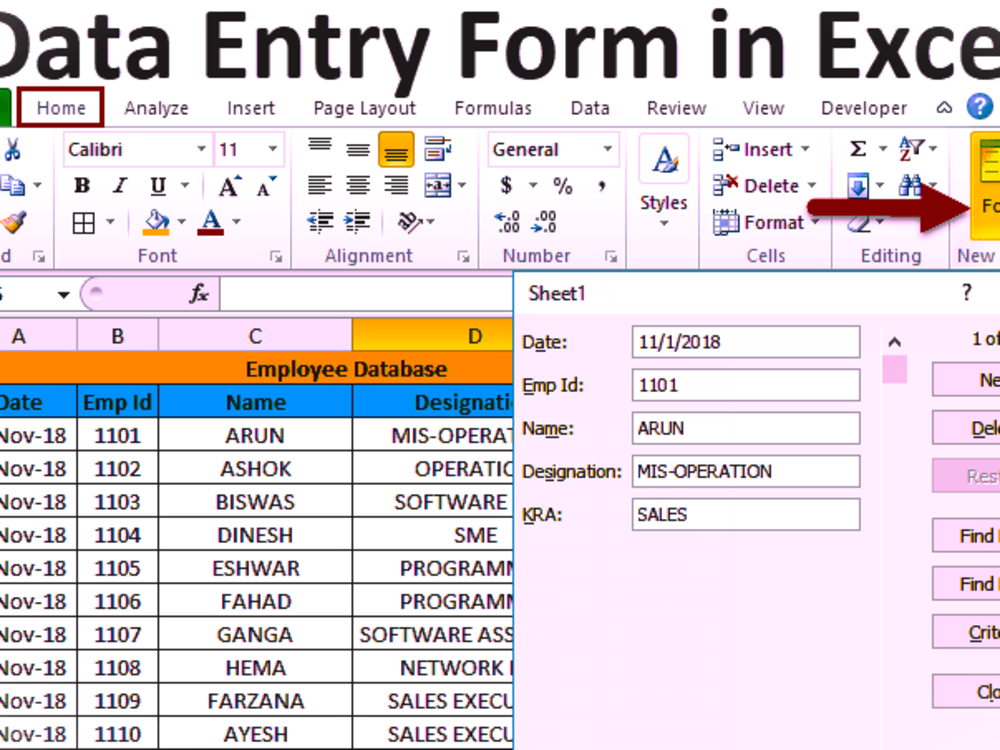The image size is (1000, 750).
Task: Select column C header
Action: pos(255,336)
